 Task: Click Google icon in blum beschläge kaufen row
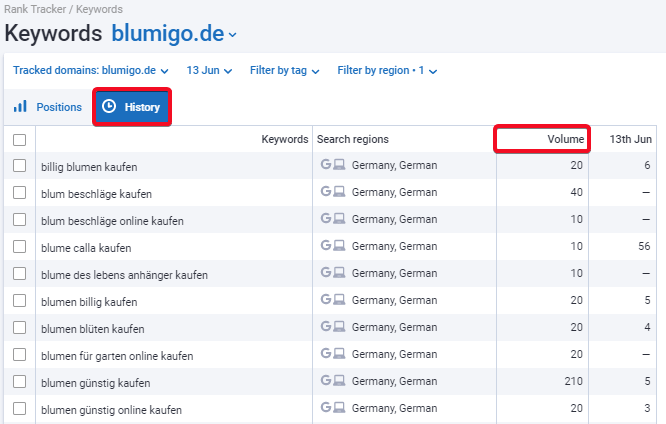click(x=326, y=191)
